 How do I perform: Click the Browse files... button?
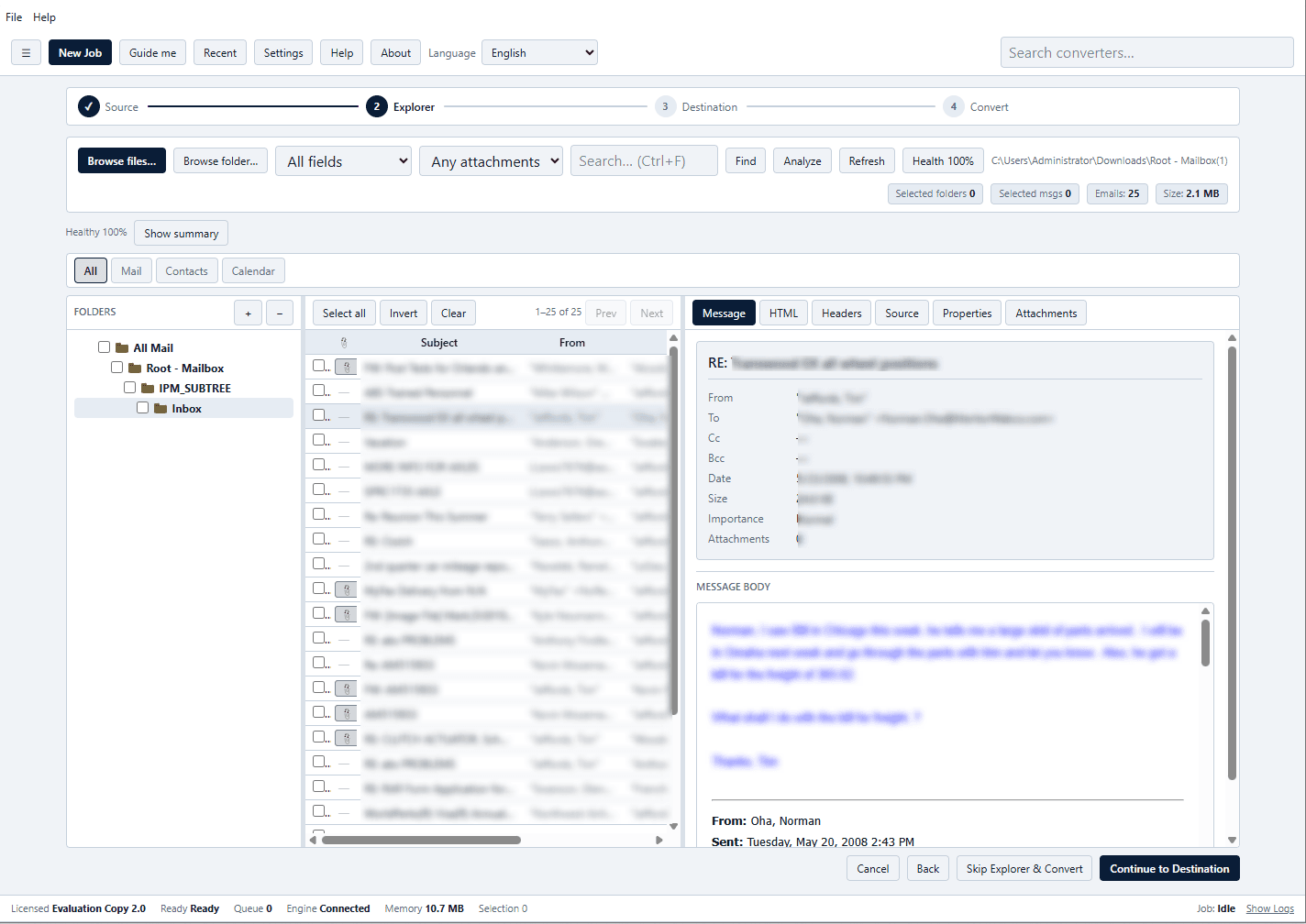[x=122, y=161]
